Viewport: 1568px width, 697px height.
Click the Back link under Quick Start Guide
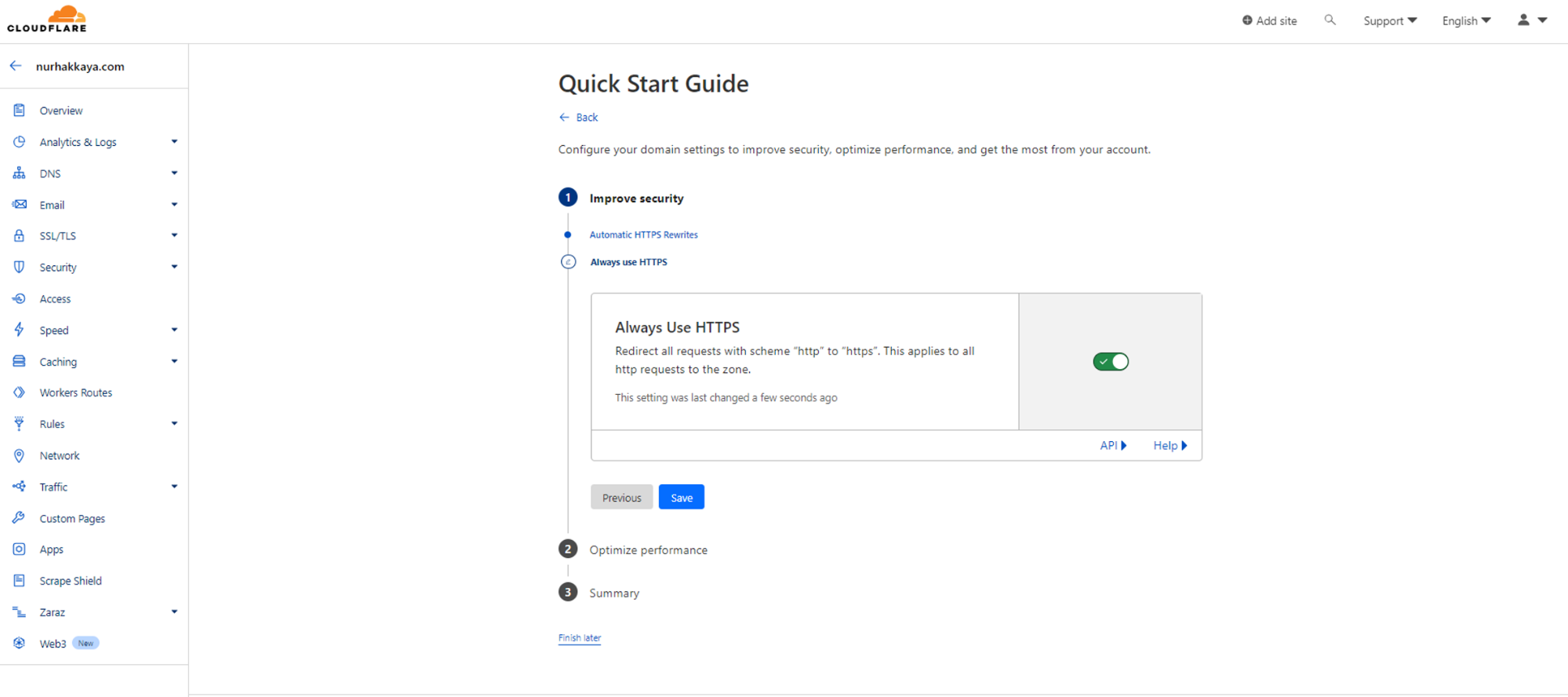tap(579, 117)
